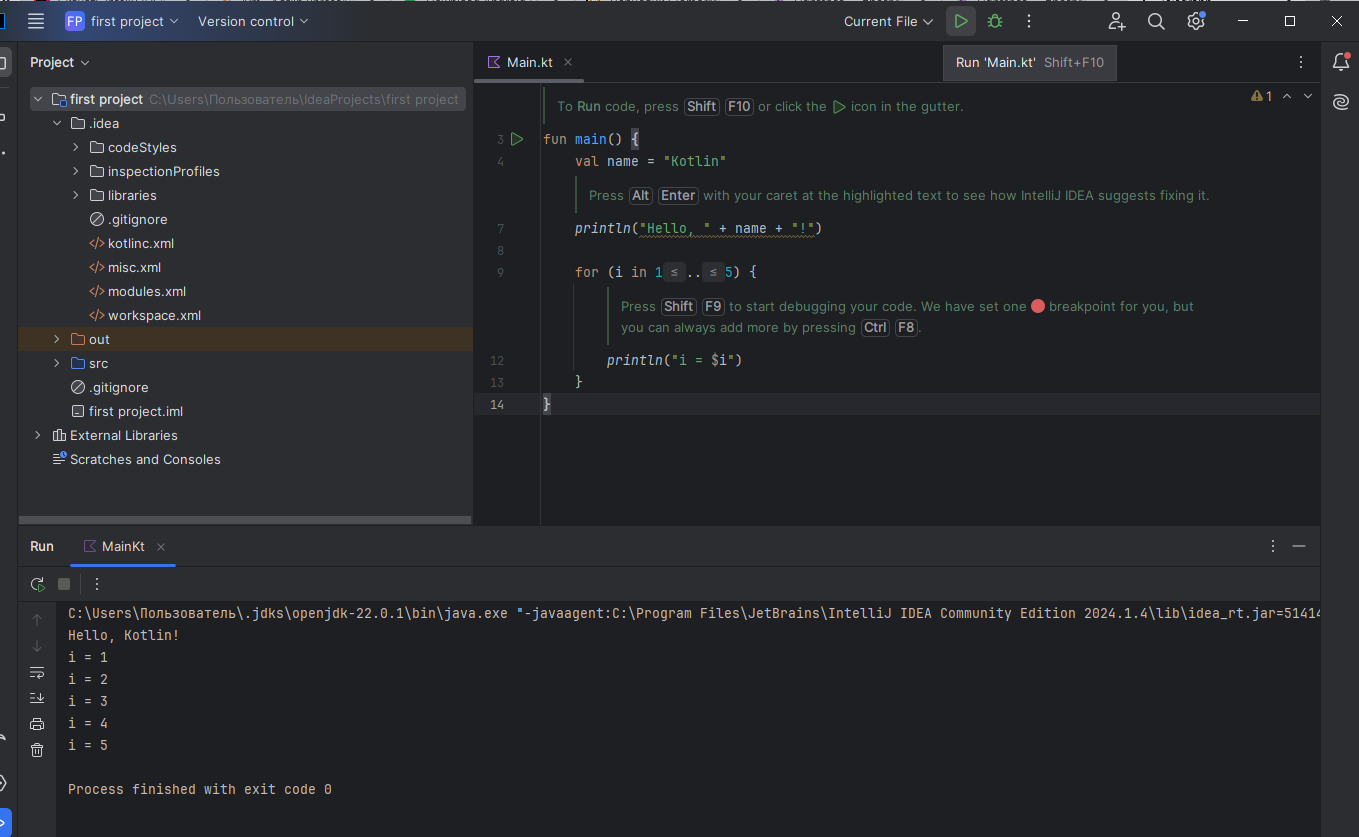Open the Current File run configuration dropdown
The width and height of the screenshot is (1359, 837).
(888, 21)
